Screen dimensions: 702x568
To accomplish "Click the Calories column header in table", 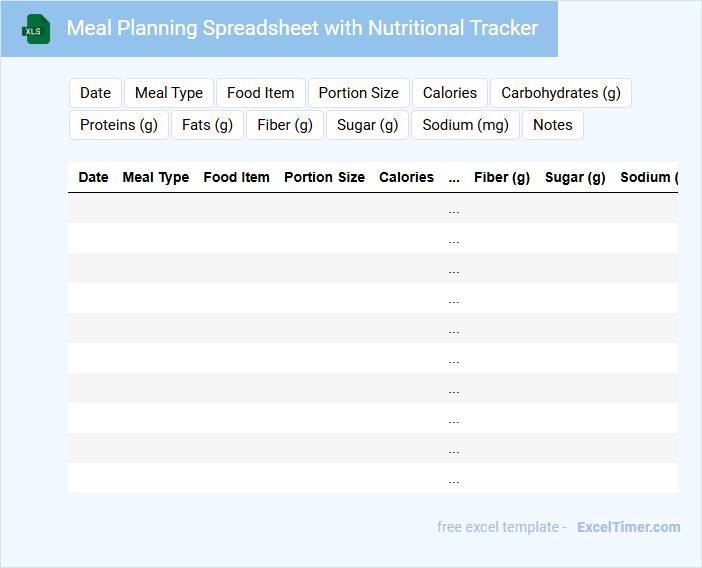I will click(406, 177).
